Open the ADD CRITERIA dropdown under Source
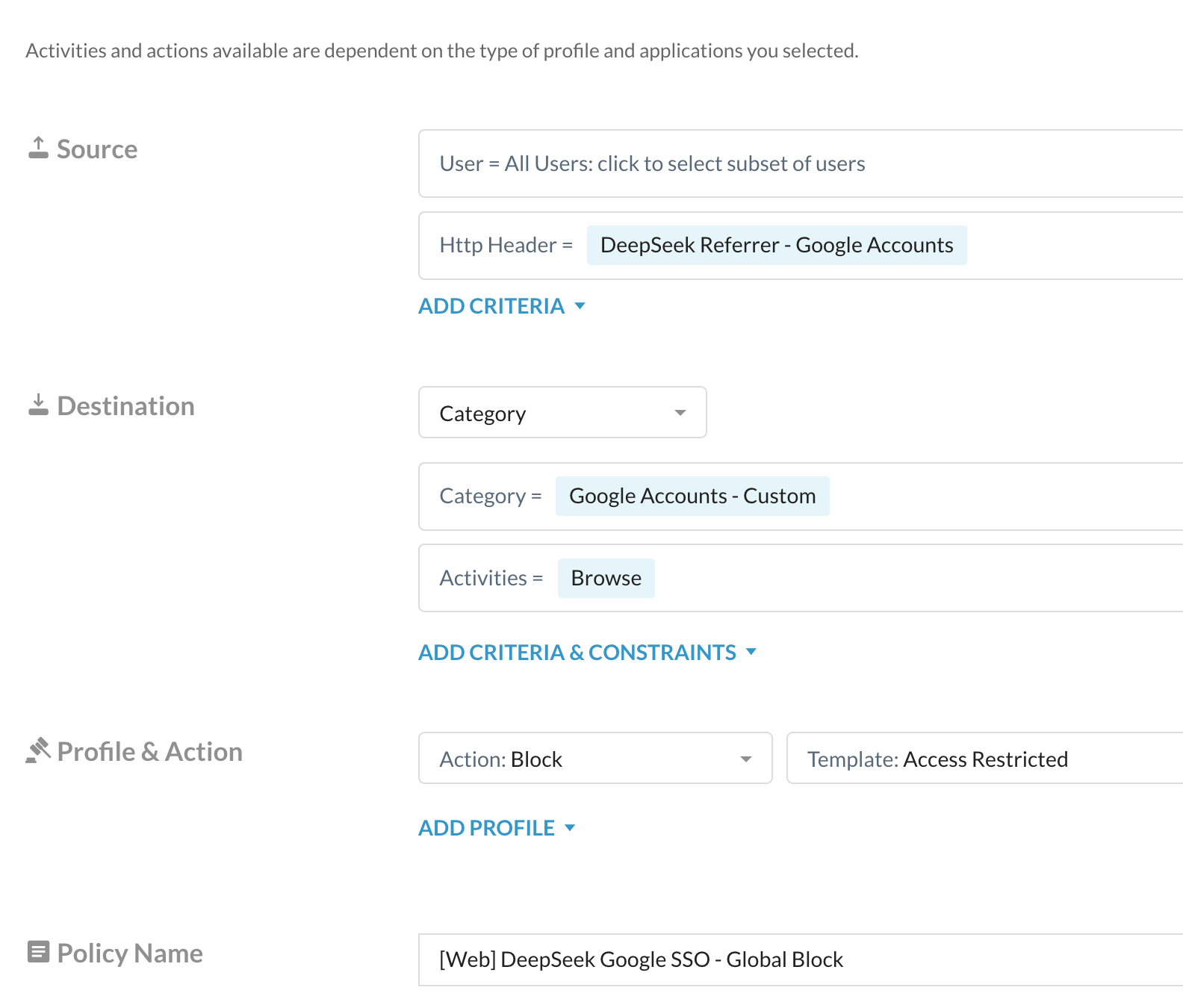 click(x=502, y=306)
